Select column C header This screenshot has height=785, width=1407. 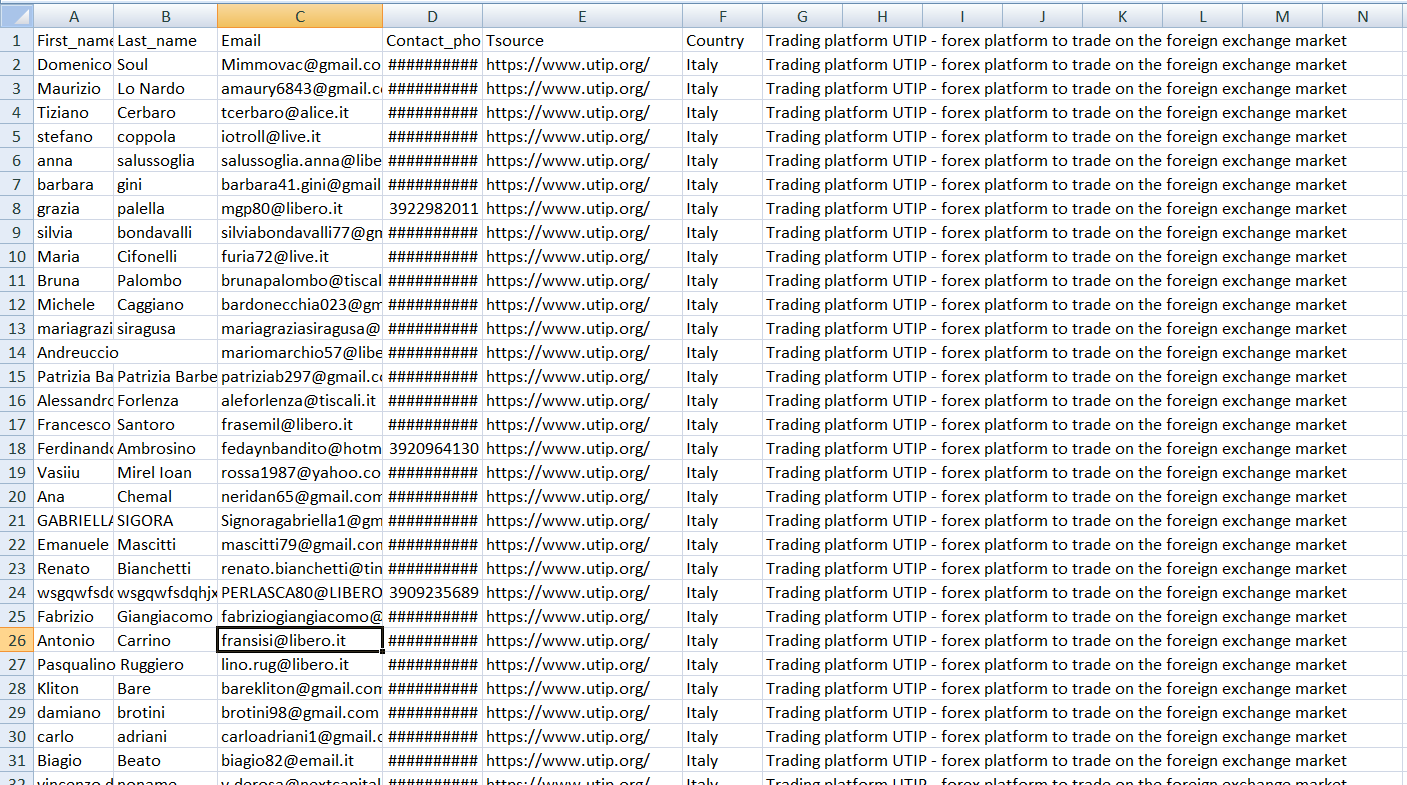point(300,16)
